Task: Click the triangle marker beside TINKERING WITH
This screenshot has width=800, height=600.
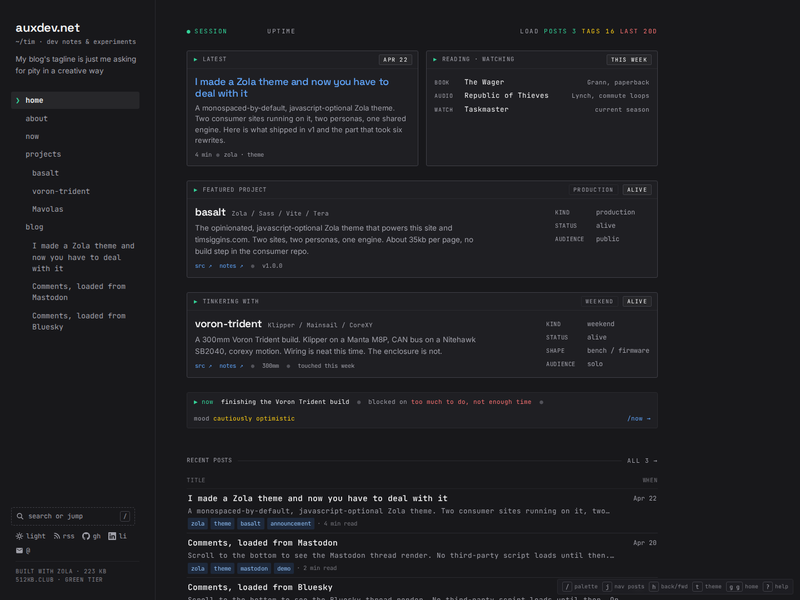Action: tap(195, 302)
